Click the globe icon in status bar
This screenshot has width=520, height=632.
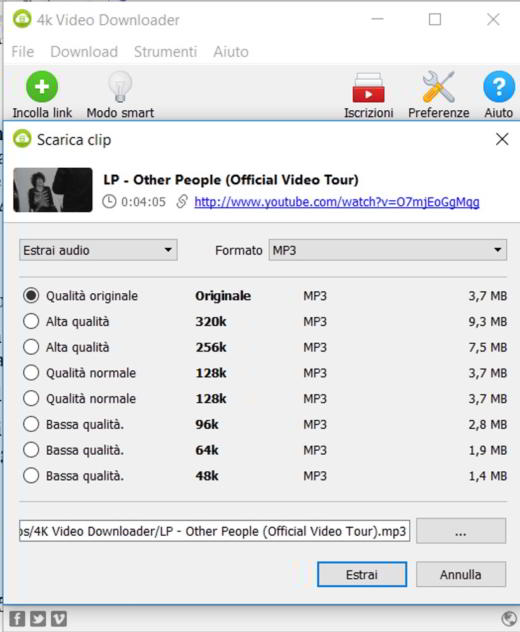point(509,618)
